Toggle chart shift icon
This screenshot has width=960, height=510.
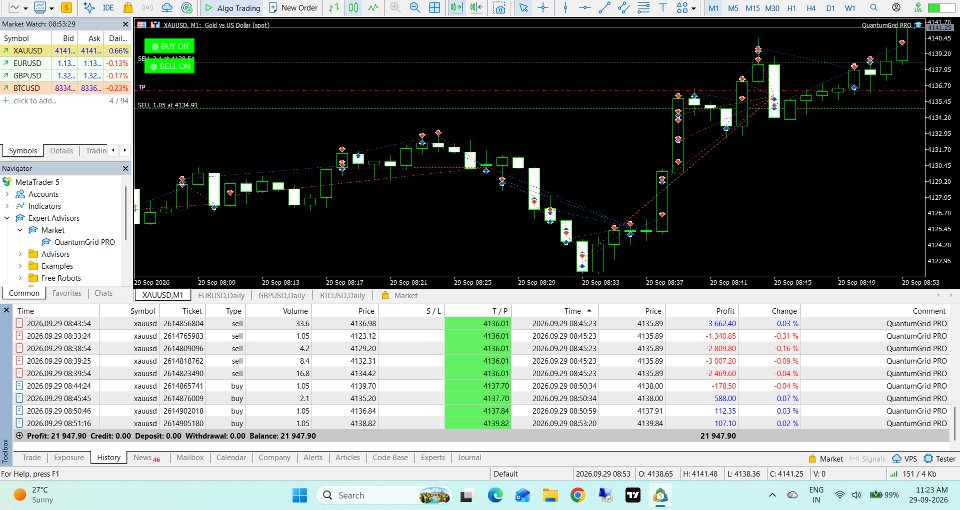coord(476,8)
